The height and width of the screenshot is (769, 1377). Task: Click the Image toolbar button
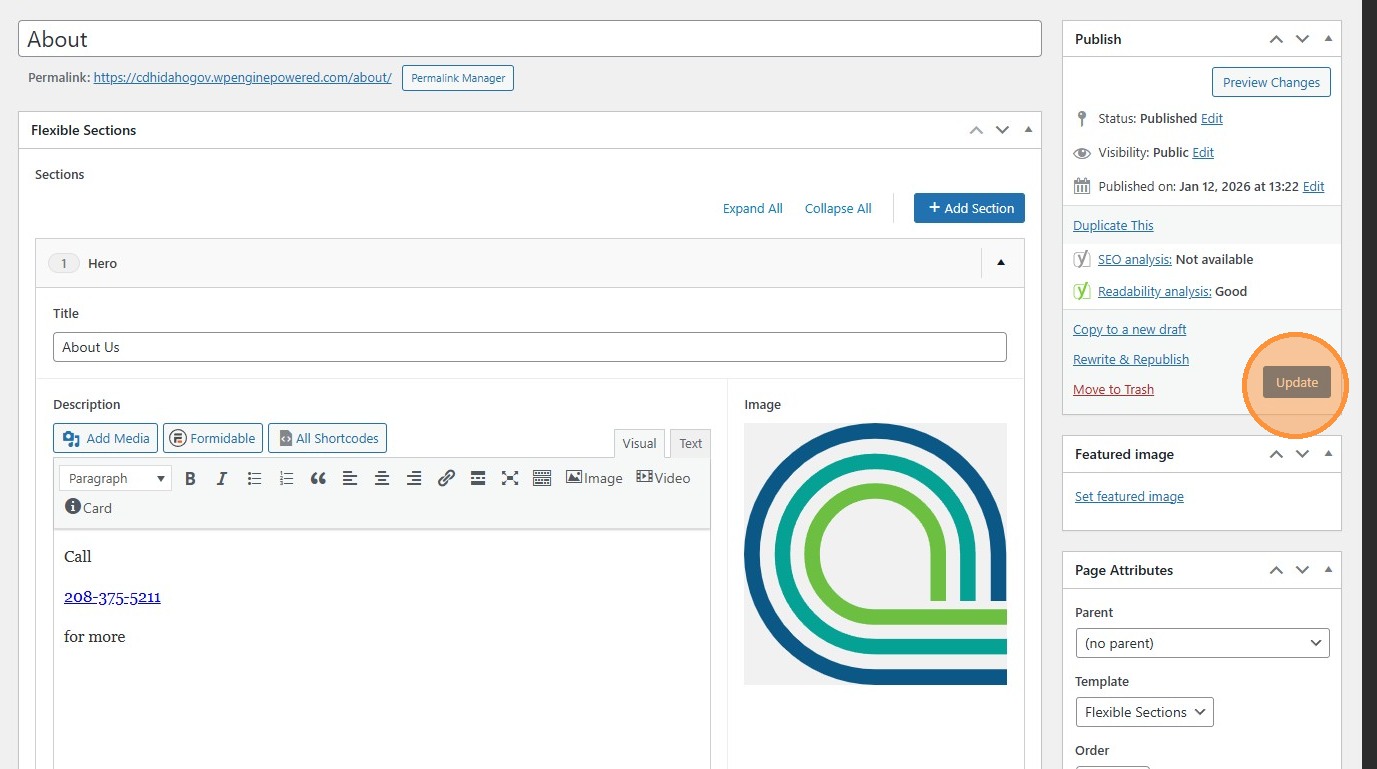click(594, 478)
